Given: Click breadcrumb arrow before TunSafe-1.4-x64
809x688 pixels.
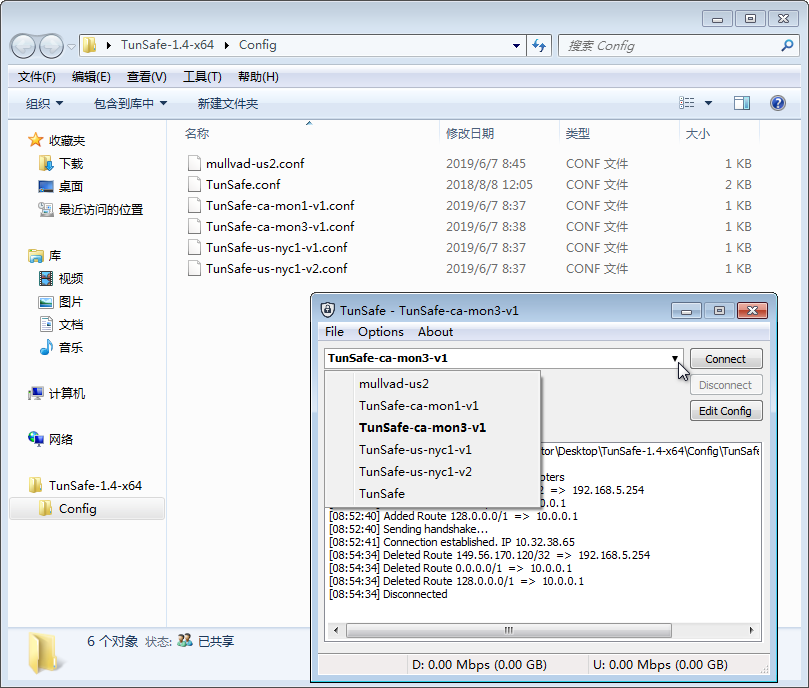Looking at the screenshot, I should (108, 45).
